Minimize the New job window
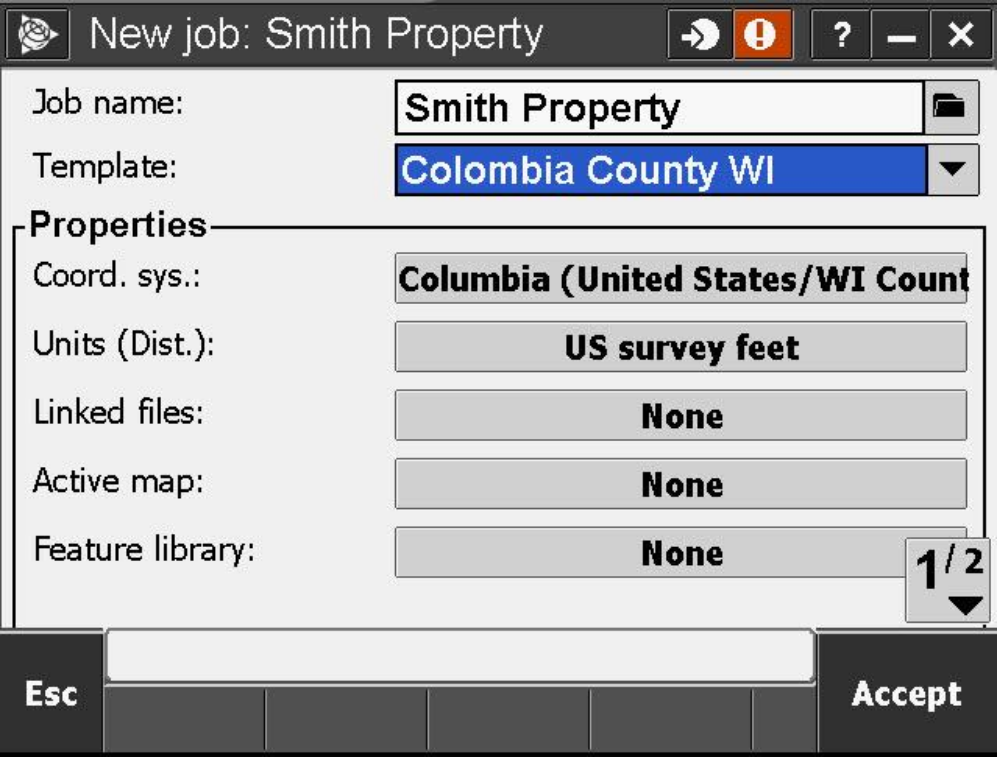997x757 pixels. [x=900, y=34]
